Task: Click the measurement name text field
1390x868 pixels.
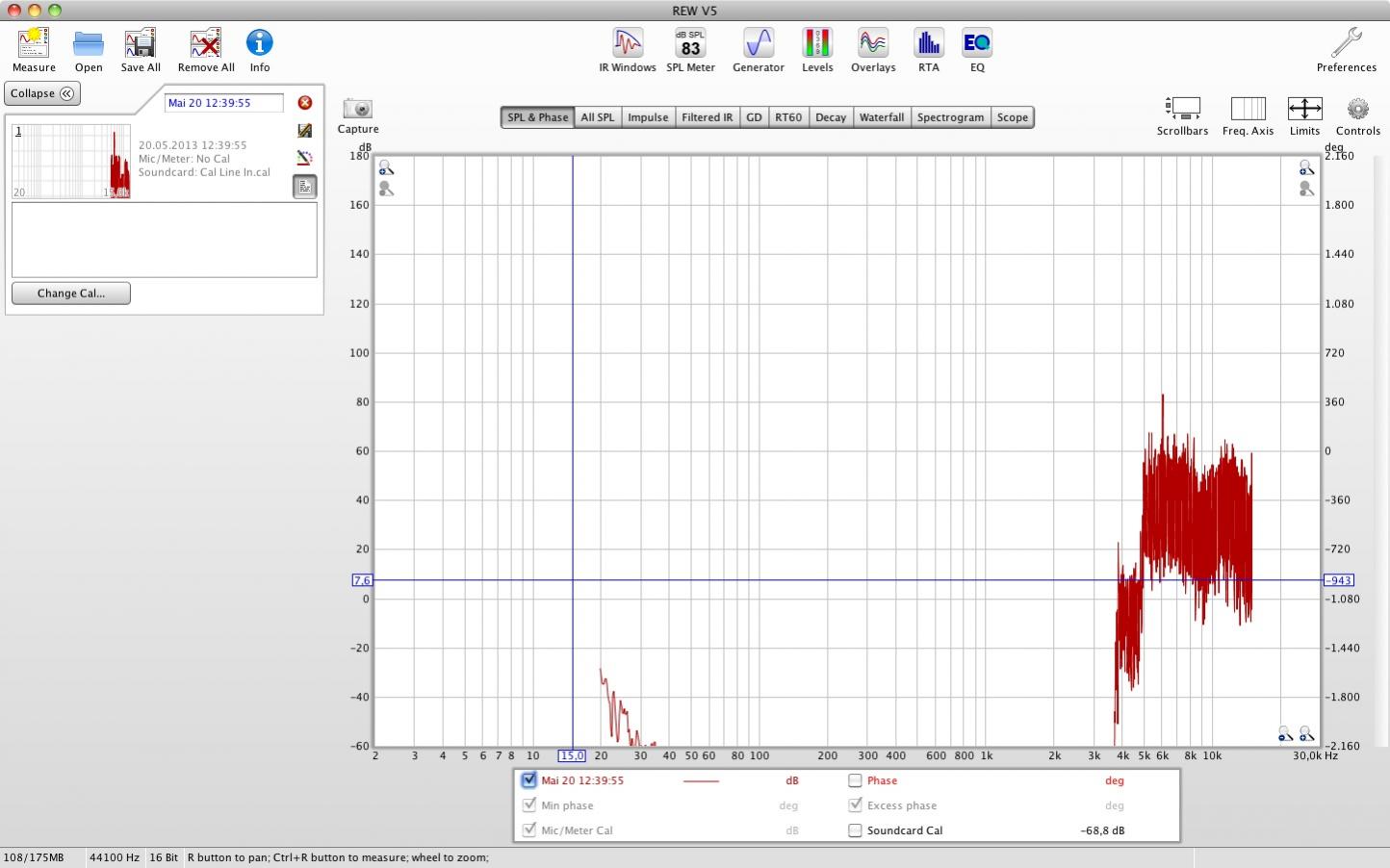Action: 224,103
